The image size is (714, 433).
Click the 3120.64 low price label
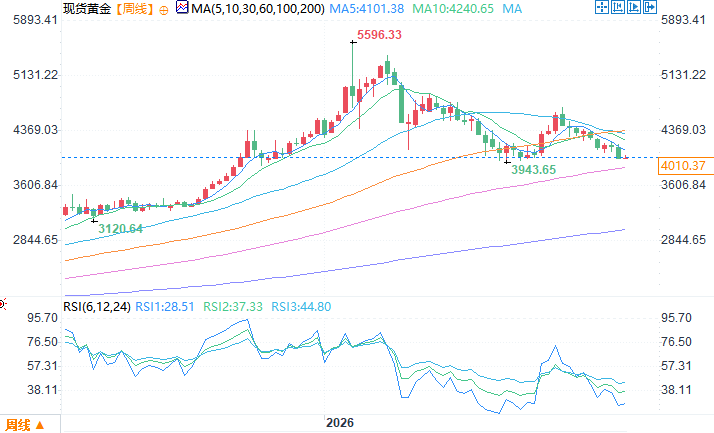[121, 229]
